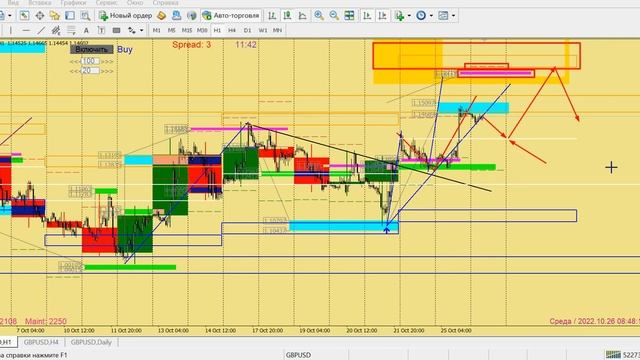Decrease value with <<< beside 20
This screenshot has height=360, width=640.
pos(75,71)
